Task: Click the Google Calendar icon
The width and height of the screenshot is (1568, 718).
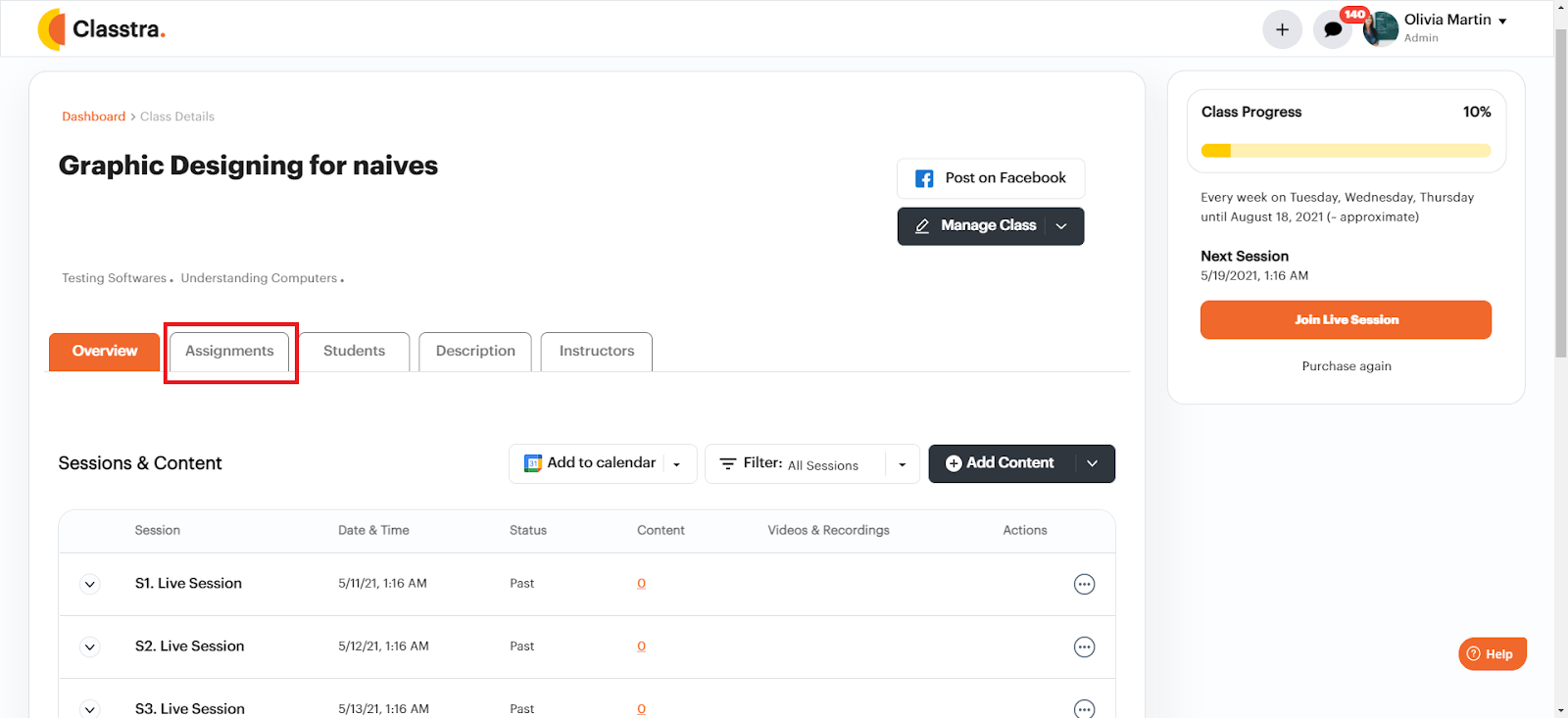Action: click(x=533, y=463)
